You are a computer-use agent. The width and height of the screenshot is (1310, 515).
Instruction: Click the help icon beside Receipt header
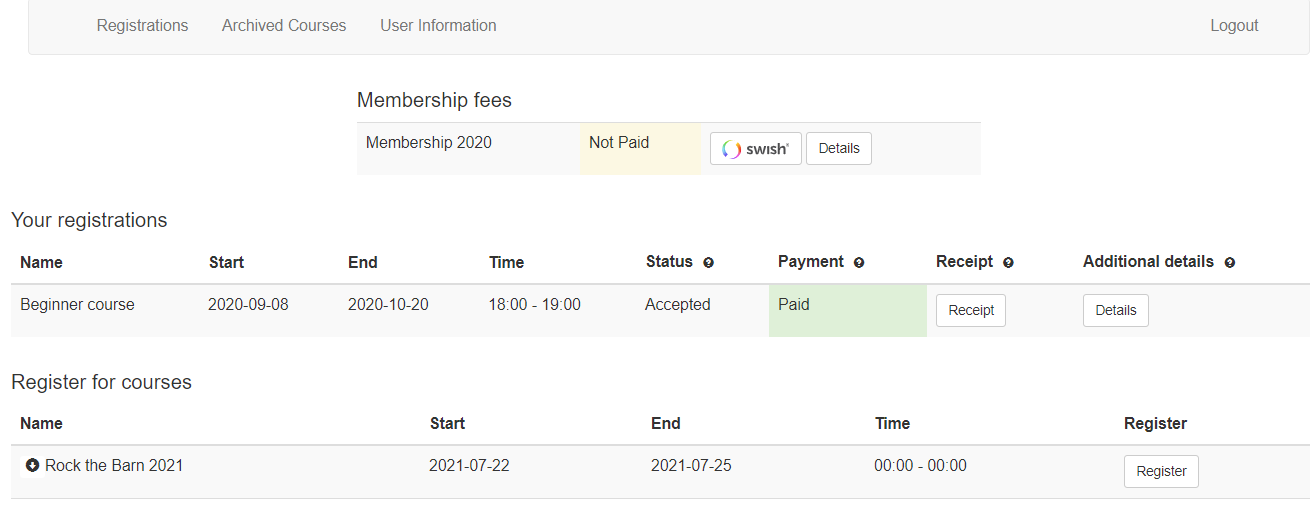point(1008,262)
